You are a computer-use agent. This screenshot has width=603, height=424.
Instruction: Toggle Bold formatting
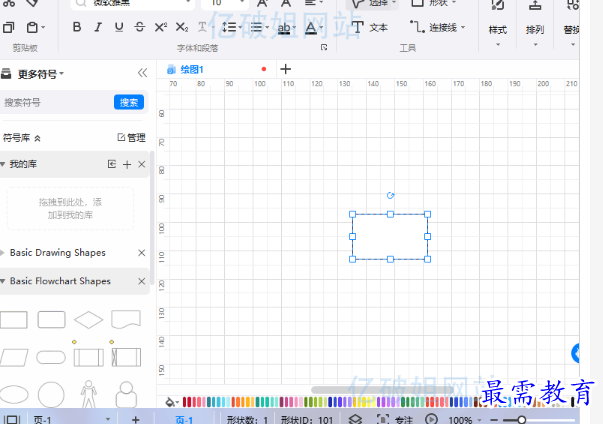coord(77,27)
